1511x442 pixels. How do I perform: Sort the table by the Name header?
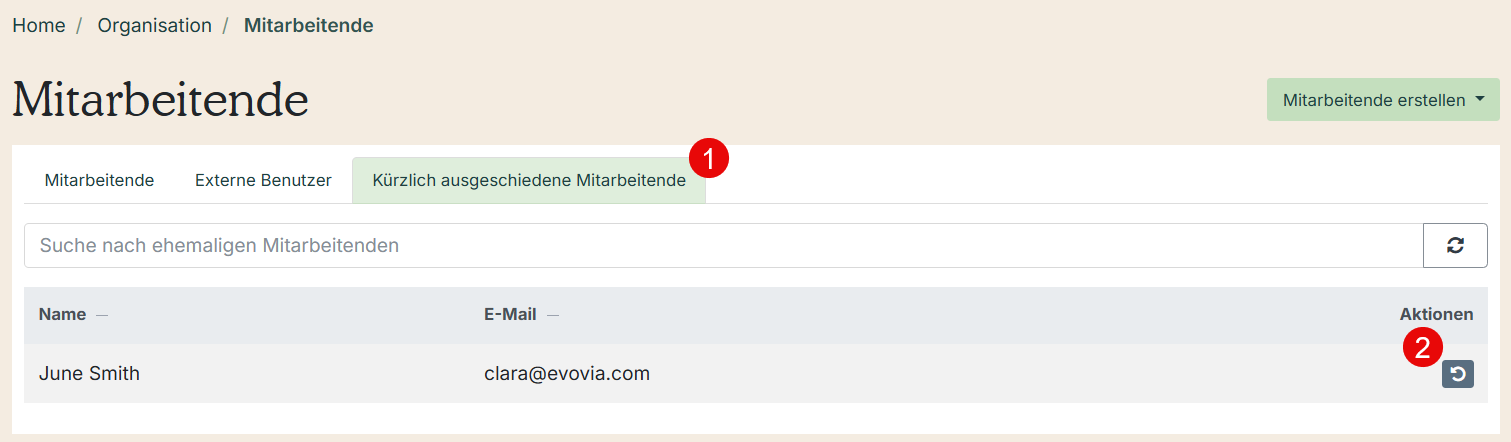(62, 314)
